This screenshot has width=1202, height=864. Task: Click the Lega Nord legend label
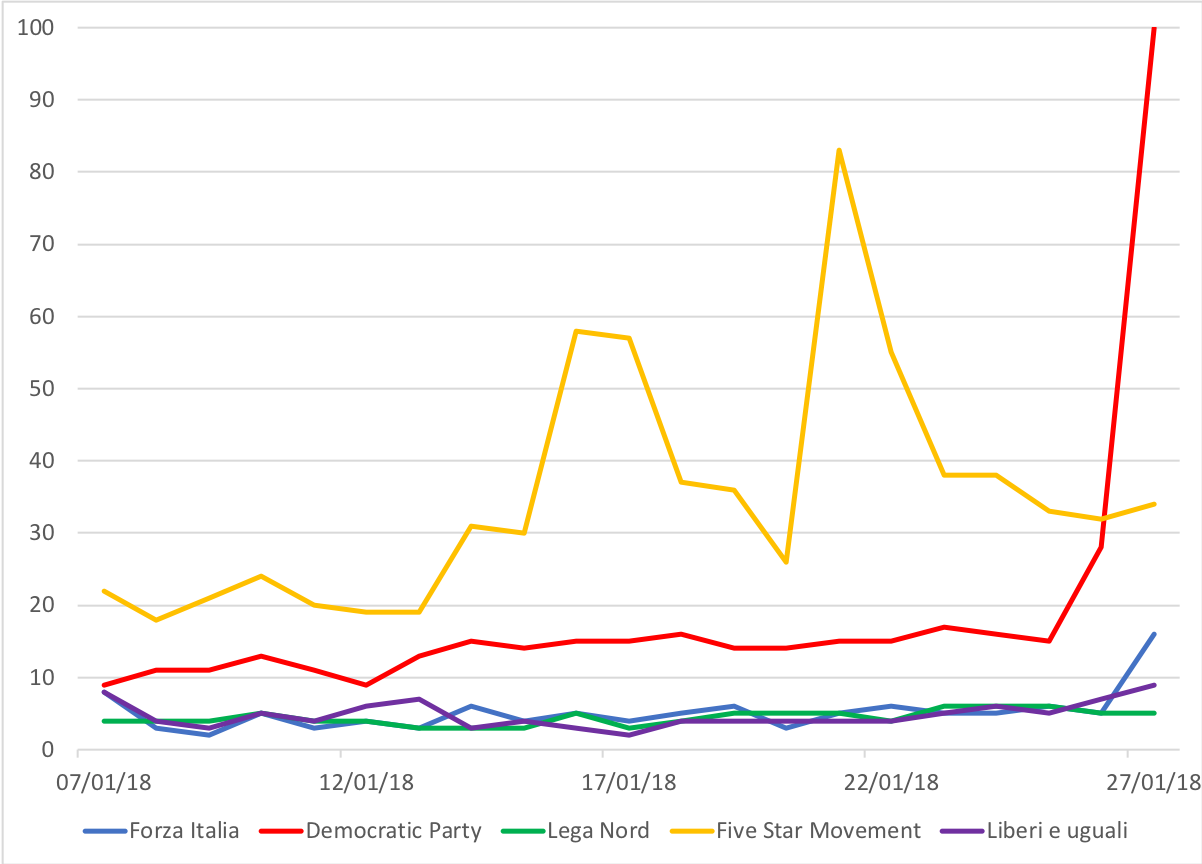598,830
